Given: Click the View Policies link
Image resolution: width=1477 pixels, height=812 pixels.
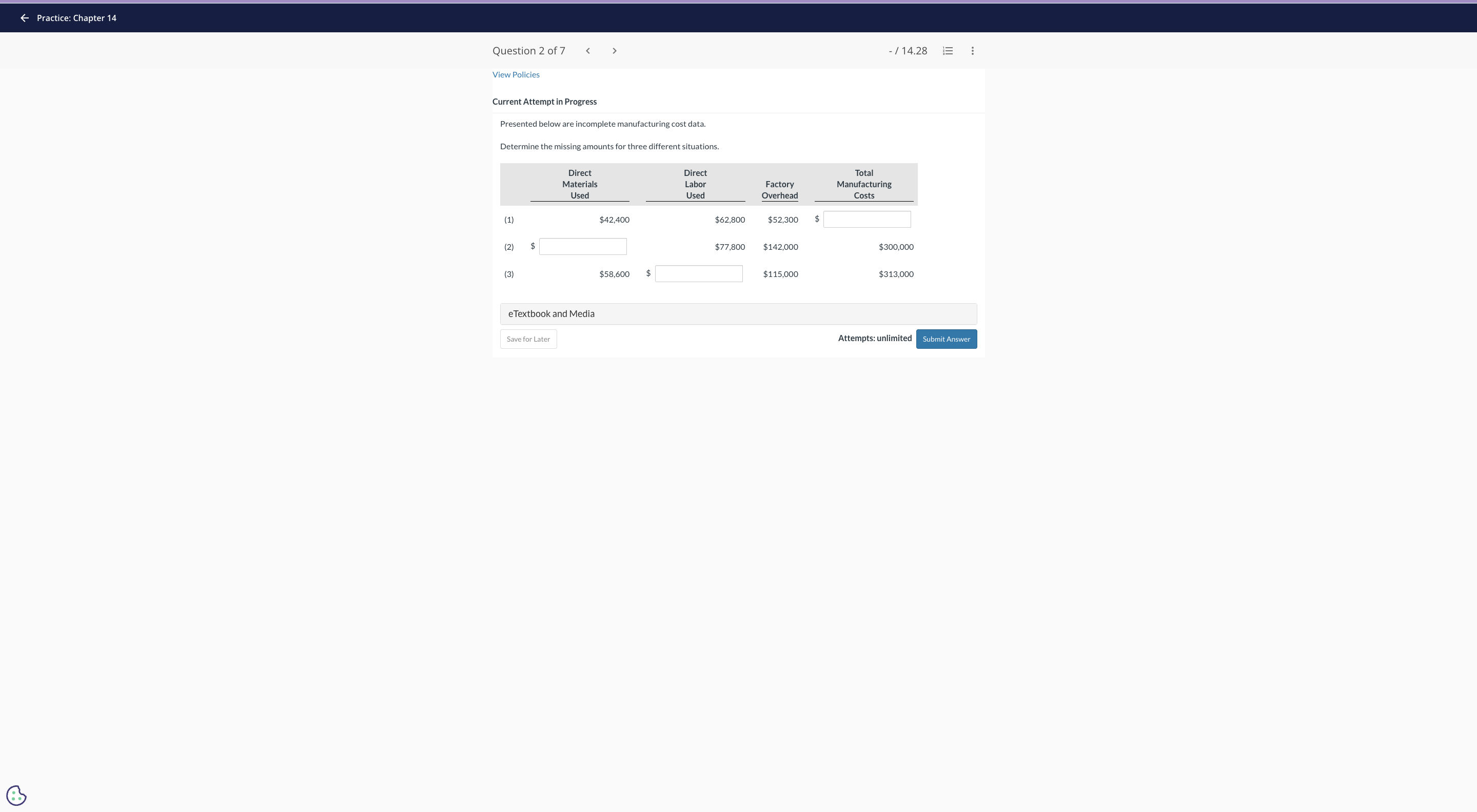Looking at the screenshot, I should [x=516, y=74].
